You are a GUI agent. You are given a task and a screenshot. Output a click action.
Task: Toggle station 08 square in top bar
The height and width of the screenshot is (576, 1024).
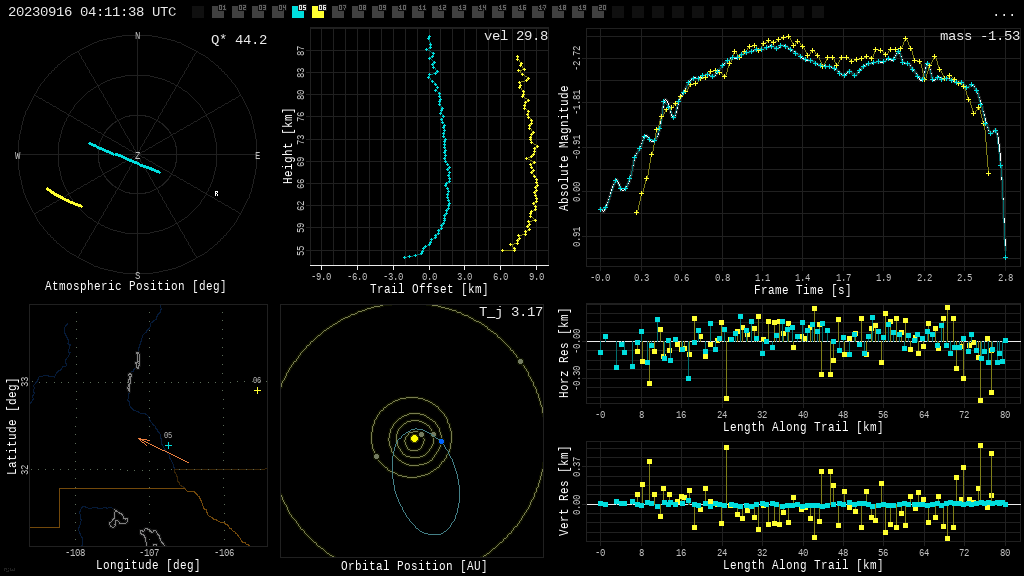click(359, 12)
